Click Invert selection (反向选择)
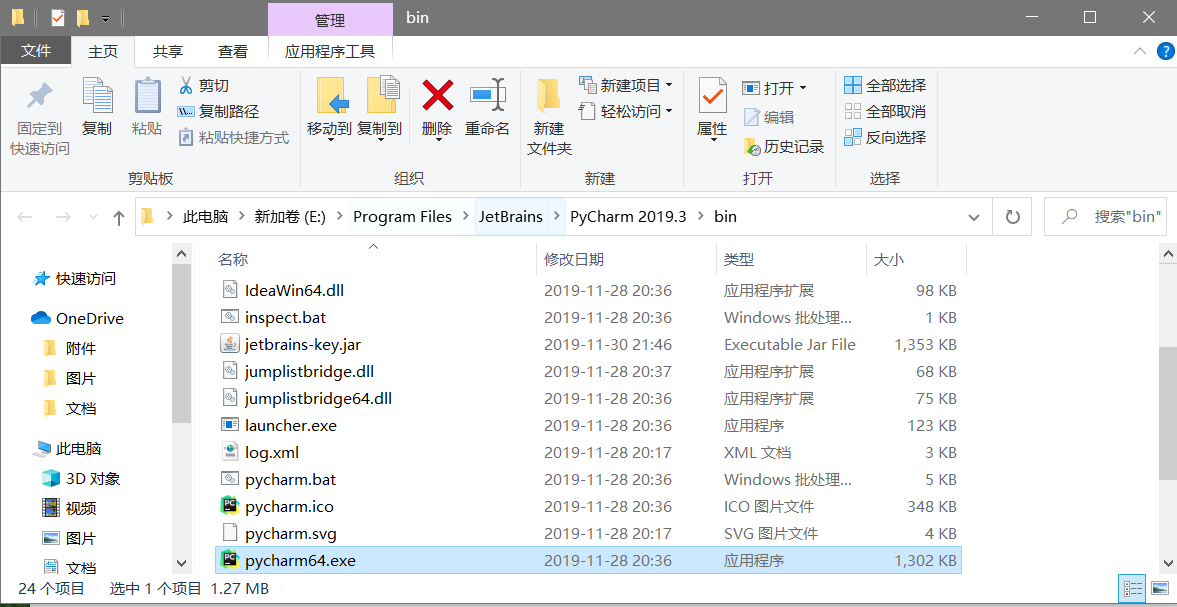 coord(885,137)
